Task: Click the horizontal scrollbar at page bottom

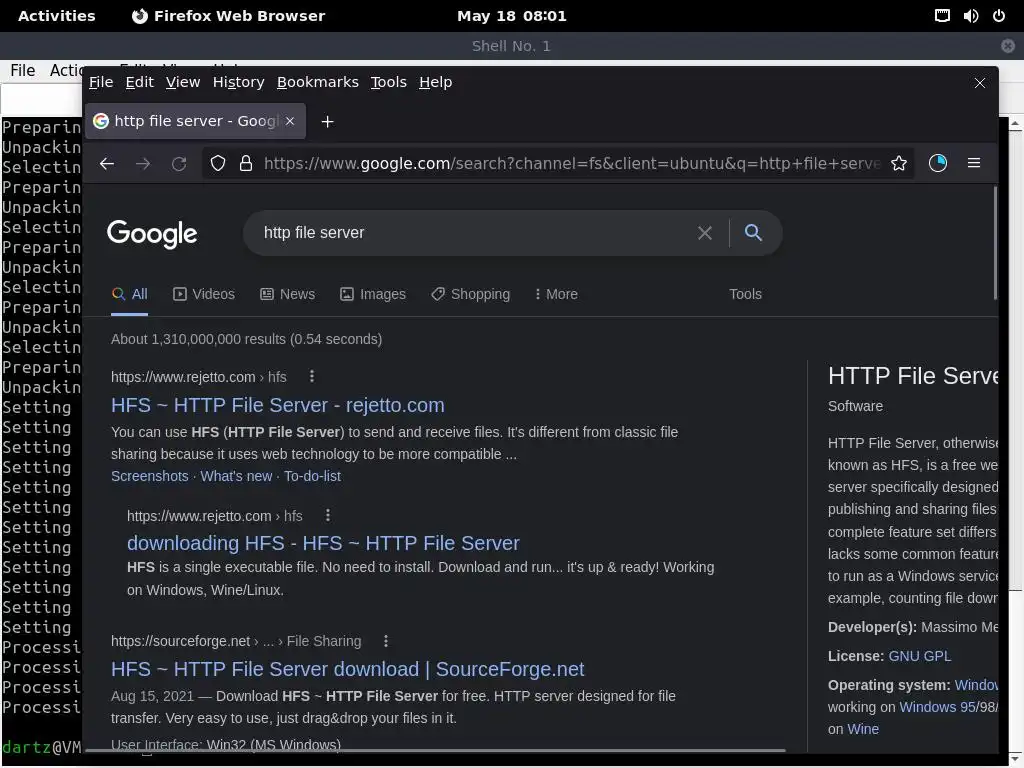Action: (434, 751)
